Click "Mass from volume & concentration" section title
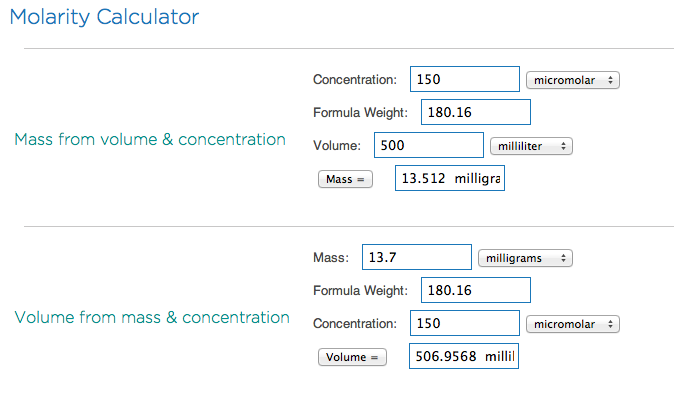This screenshot has height=404, width=683. coord(150,139)
